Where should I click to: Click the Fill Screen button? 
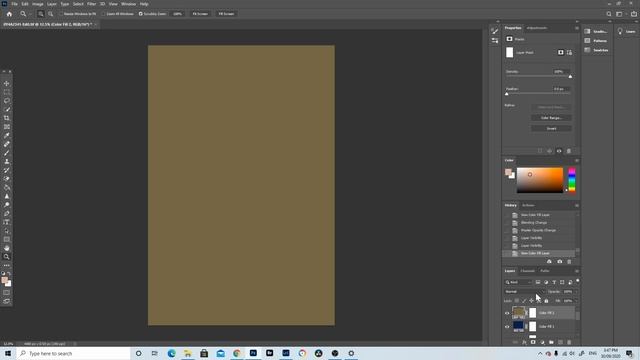coord(226,14)
